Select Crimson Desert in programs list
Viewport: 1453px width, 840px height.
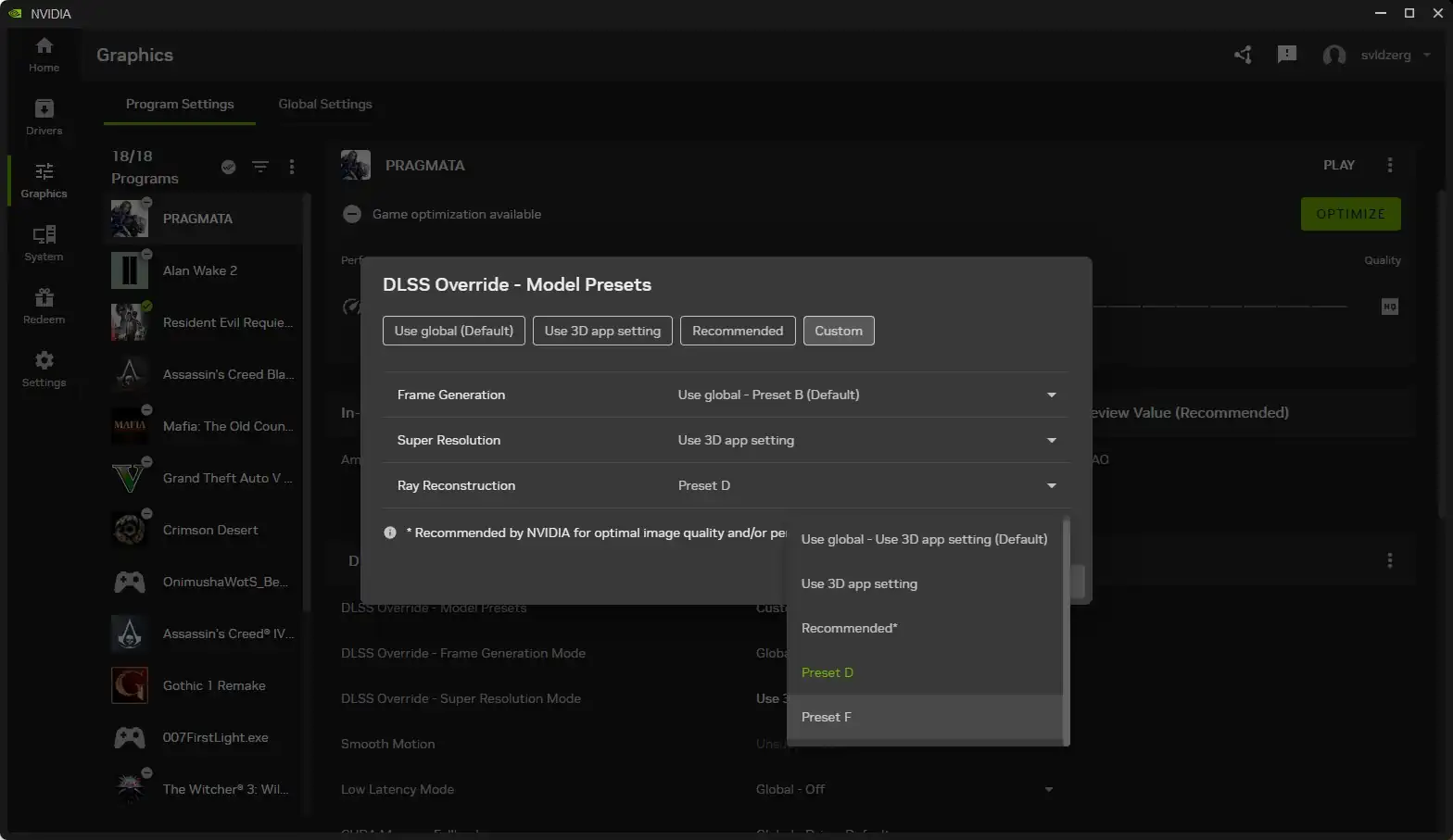202,530
